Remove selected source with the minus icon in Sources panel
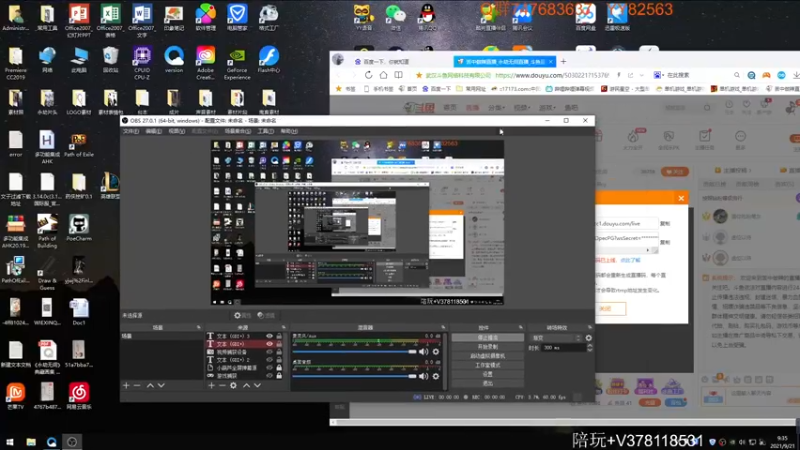This screenshot has height=450, width=800. [x=222, y=386]
